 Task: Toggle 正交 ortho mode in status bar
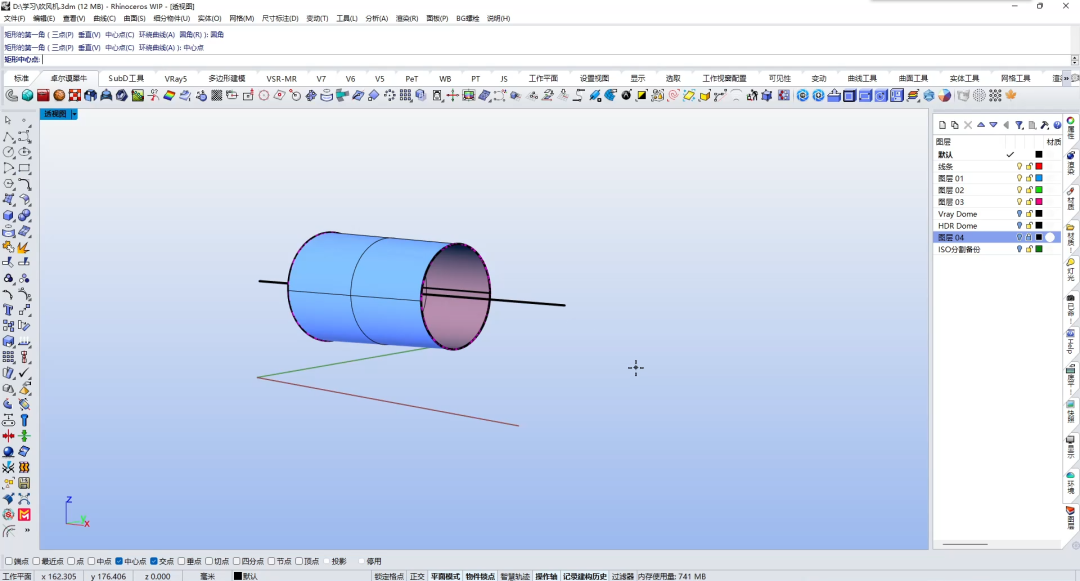point(417,576)
